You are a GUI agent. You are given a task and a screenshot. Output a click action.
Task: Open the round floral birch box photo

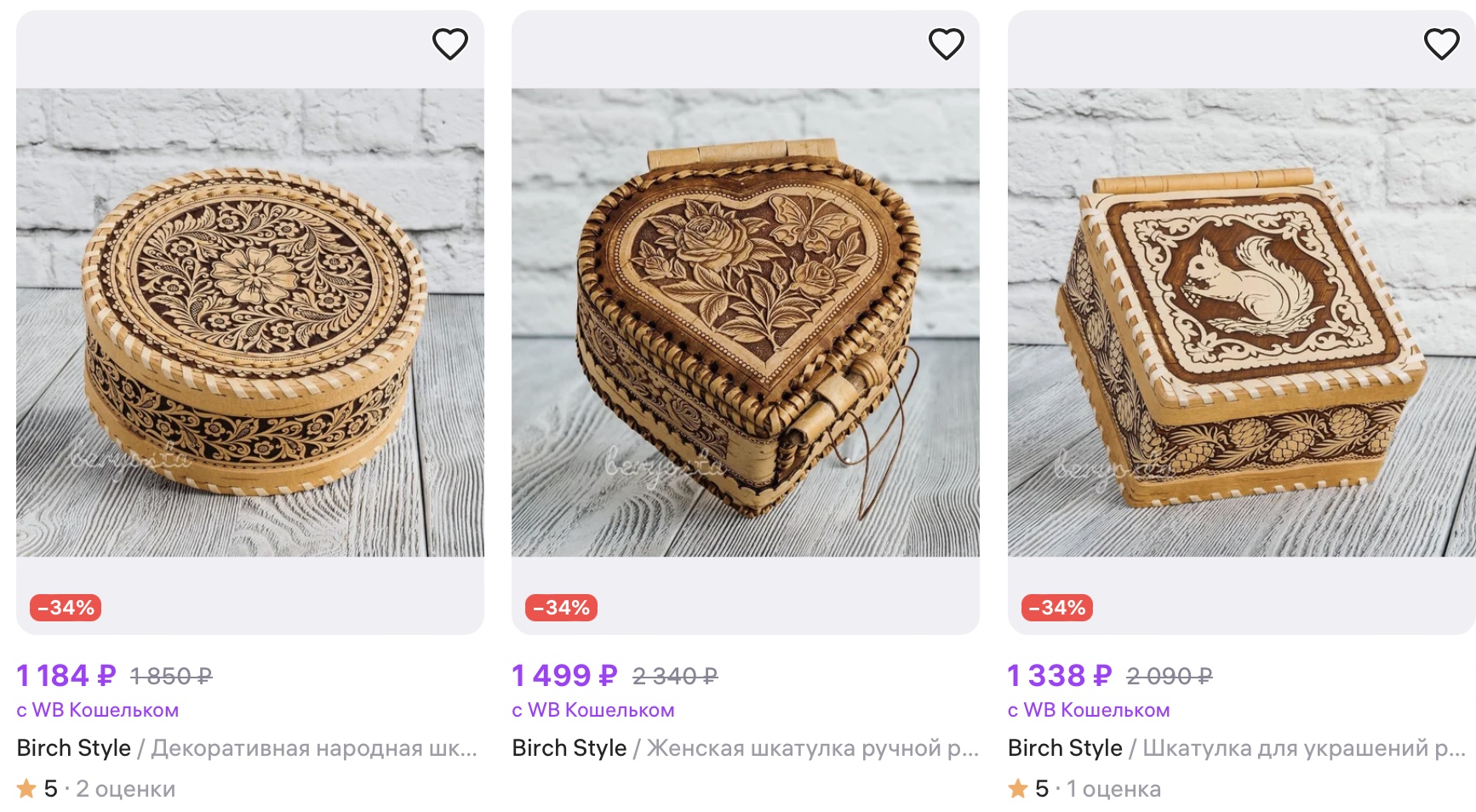(x=250, y=323)
